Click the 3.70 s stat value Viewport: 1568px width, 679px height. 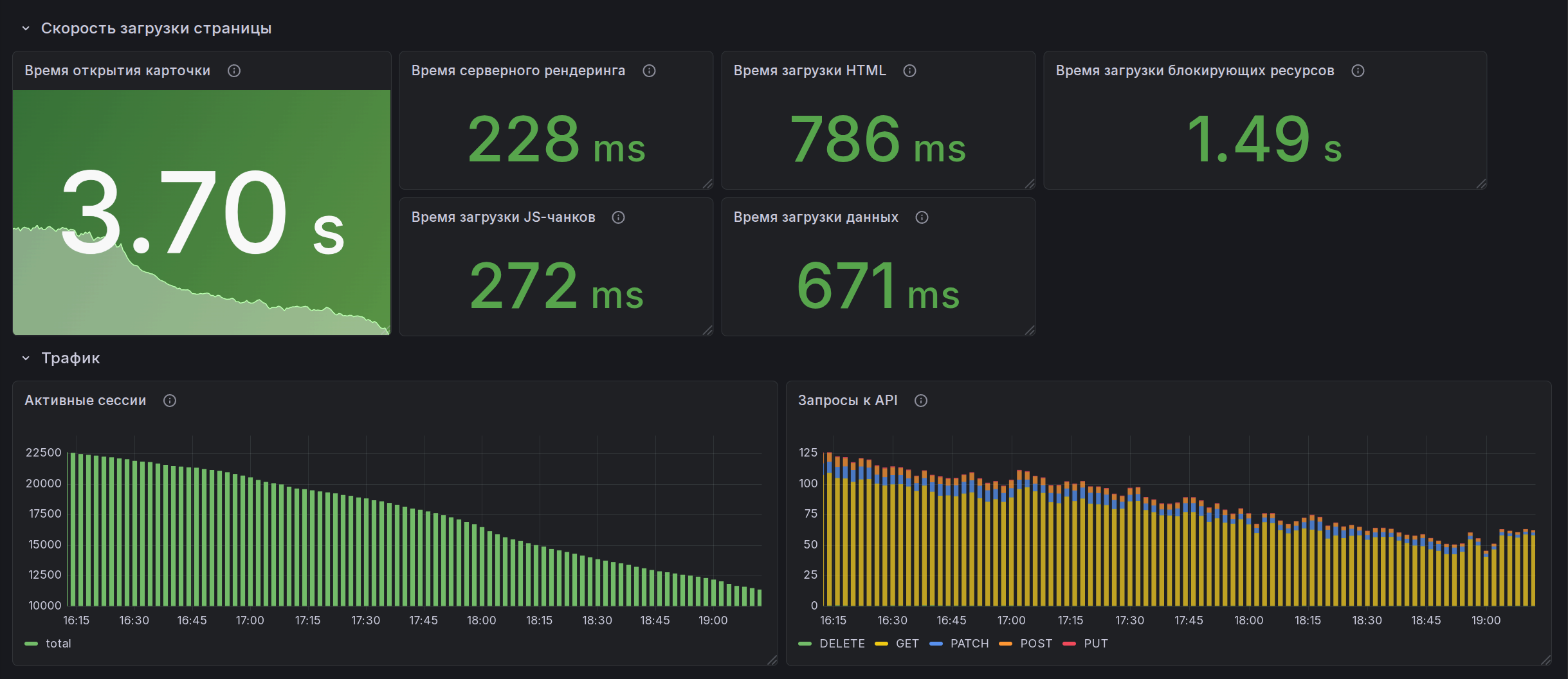tap(203, 212)
